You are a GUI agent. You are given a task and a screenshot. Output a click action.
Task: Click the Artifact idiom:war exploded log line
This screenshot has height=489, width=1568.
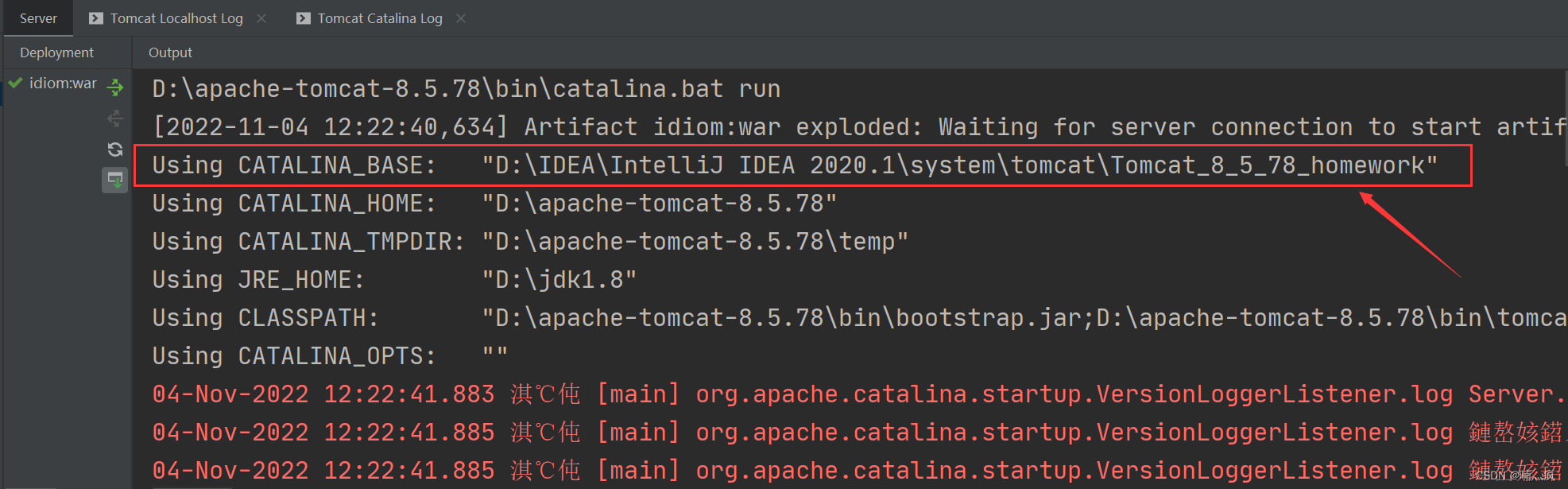coord(858,127)
